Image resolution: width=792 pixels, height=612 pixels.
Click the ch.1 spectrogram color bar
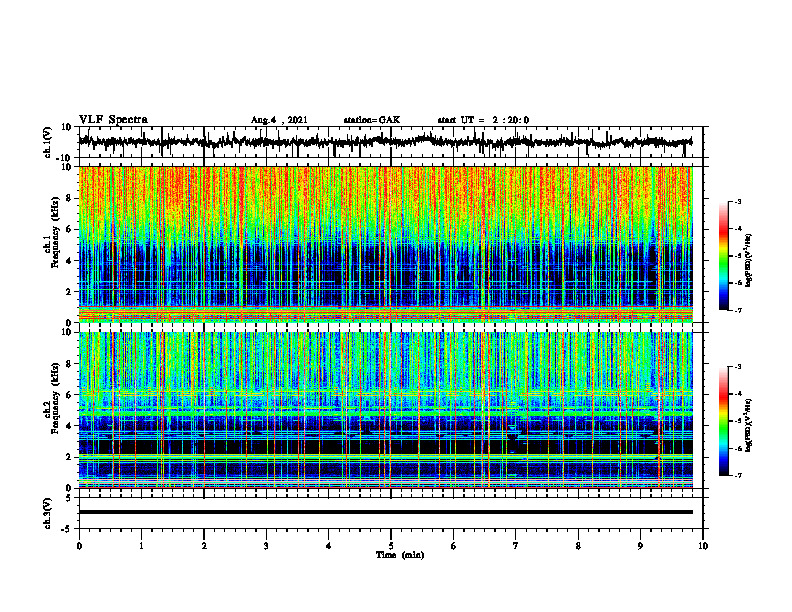pos(723,256)
